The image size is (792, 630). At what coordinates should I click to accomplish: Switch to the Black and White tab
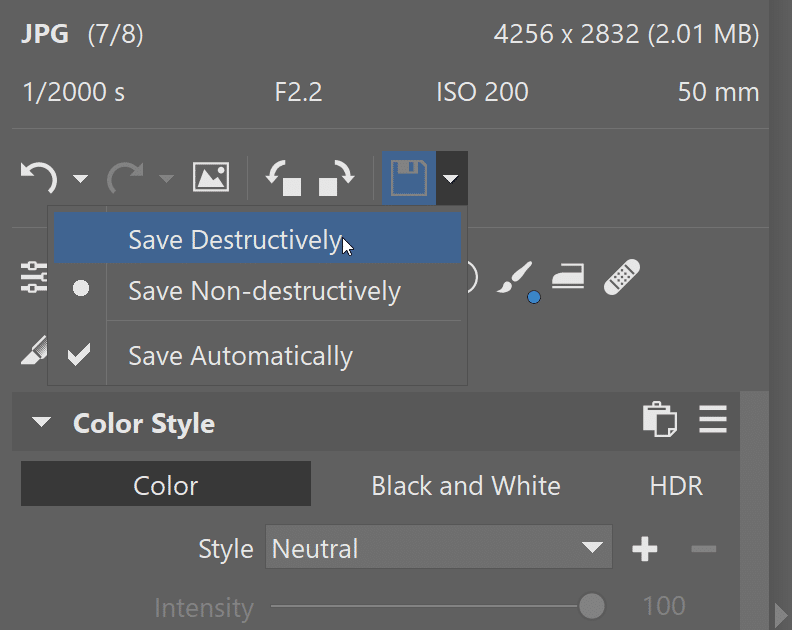pos(465,486)
